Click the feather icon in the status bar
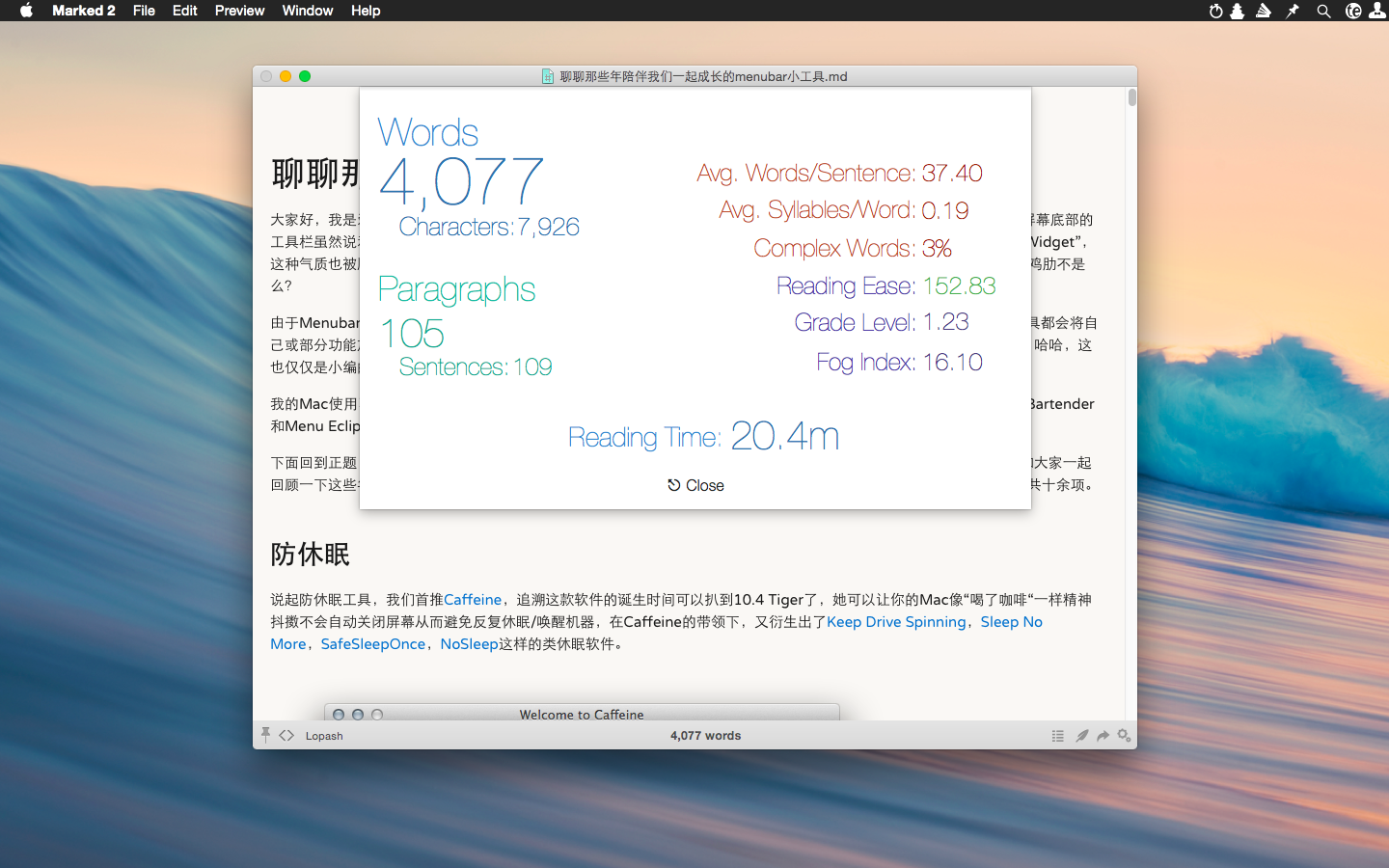The image size is (1389, 868). click(1081, 735)
